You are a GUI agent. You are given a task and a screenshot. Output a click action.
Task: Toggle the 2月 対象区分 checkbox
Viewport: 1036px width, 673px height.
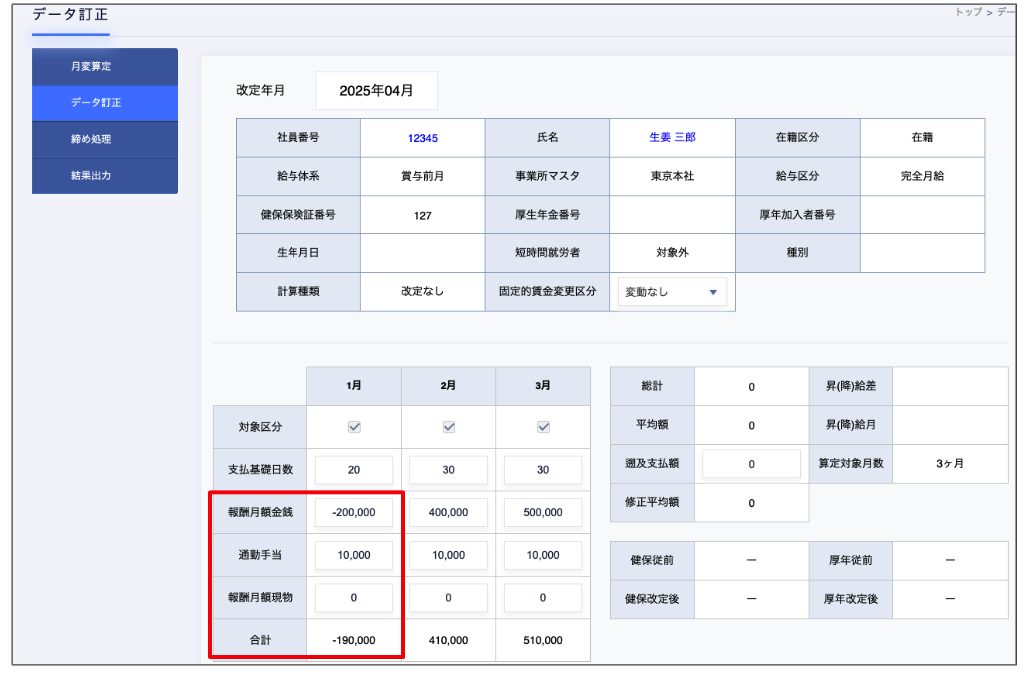pos(449,427)
